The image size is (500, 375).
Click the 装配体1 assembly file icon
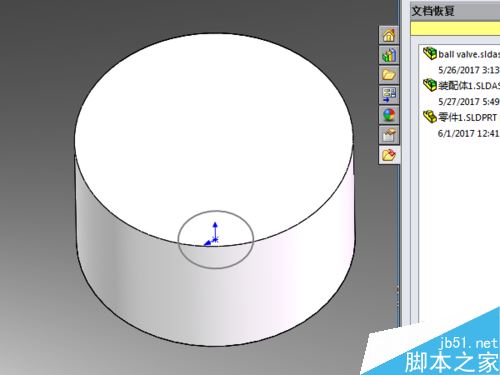tap(429, 85)
